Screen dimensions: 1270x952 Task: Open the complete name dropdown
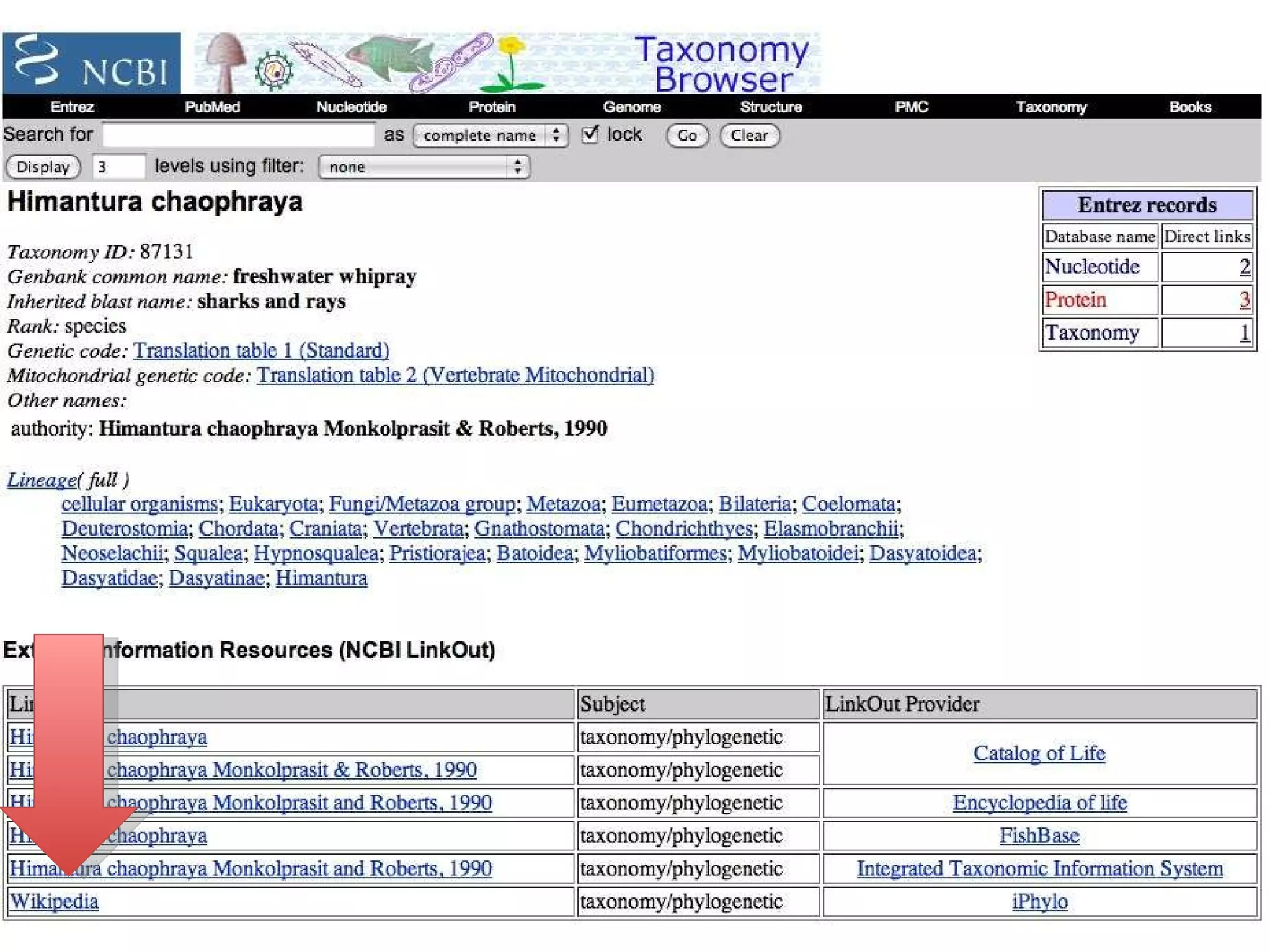[x=490, y=135]
